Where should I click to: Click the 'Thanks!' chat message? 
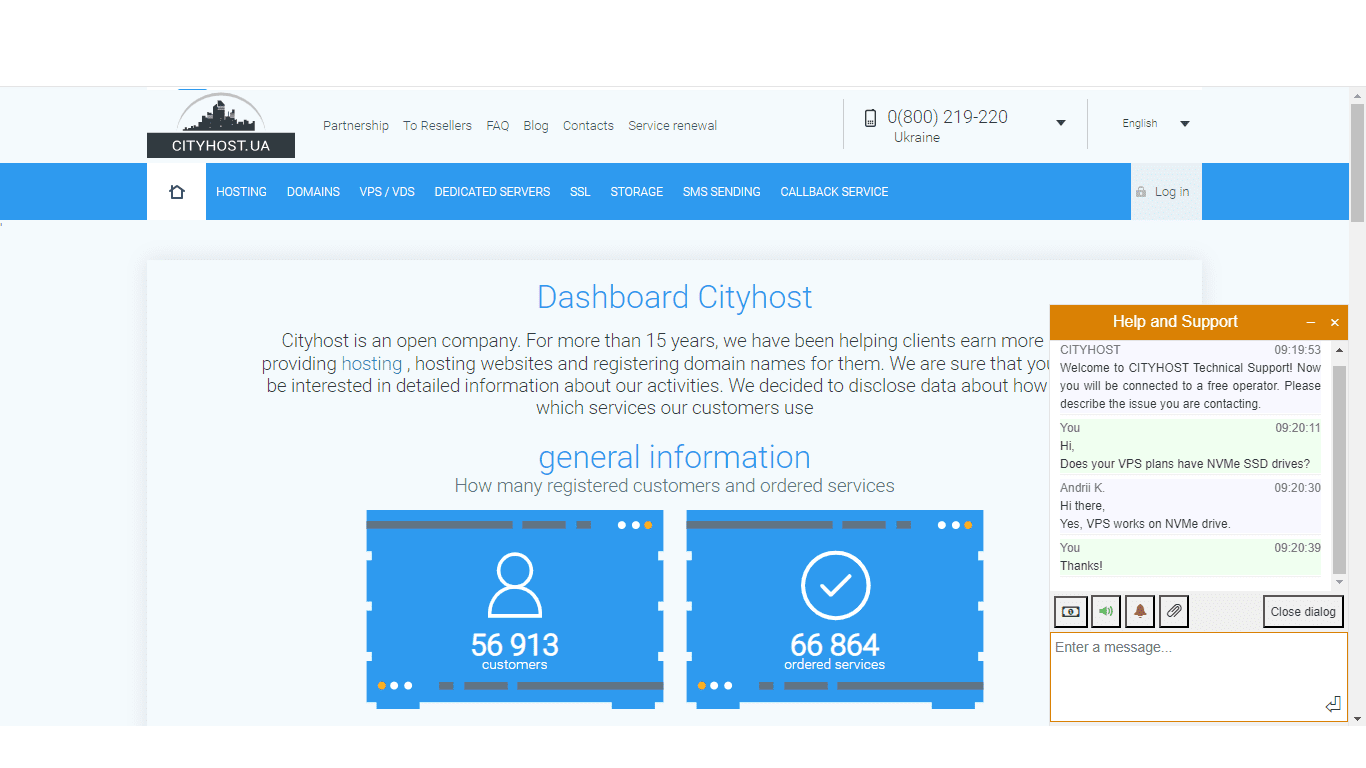(1081, 566)
